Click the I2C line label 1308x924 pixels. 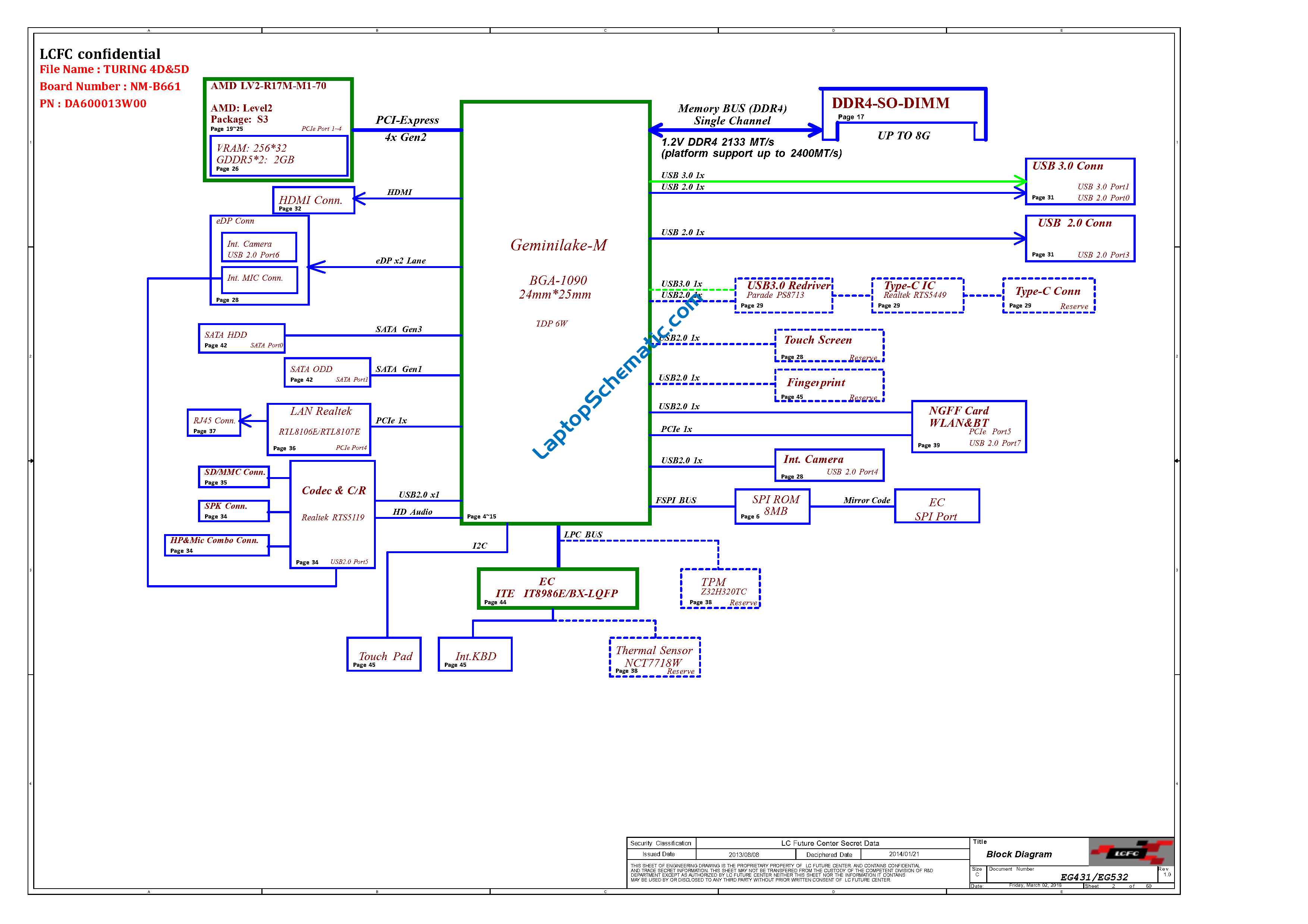480,546
